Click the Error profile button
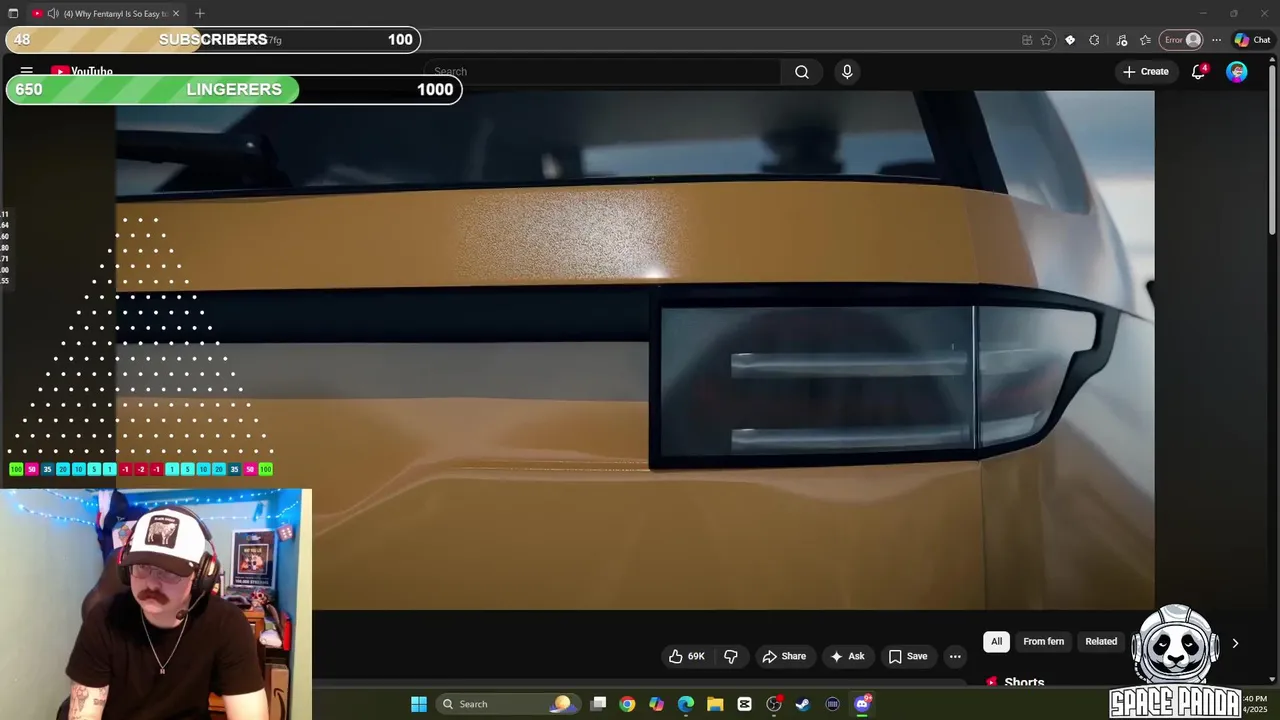The height and width of the screenshot is (720, 1280). pos(1182,40)
